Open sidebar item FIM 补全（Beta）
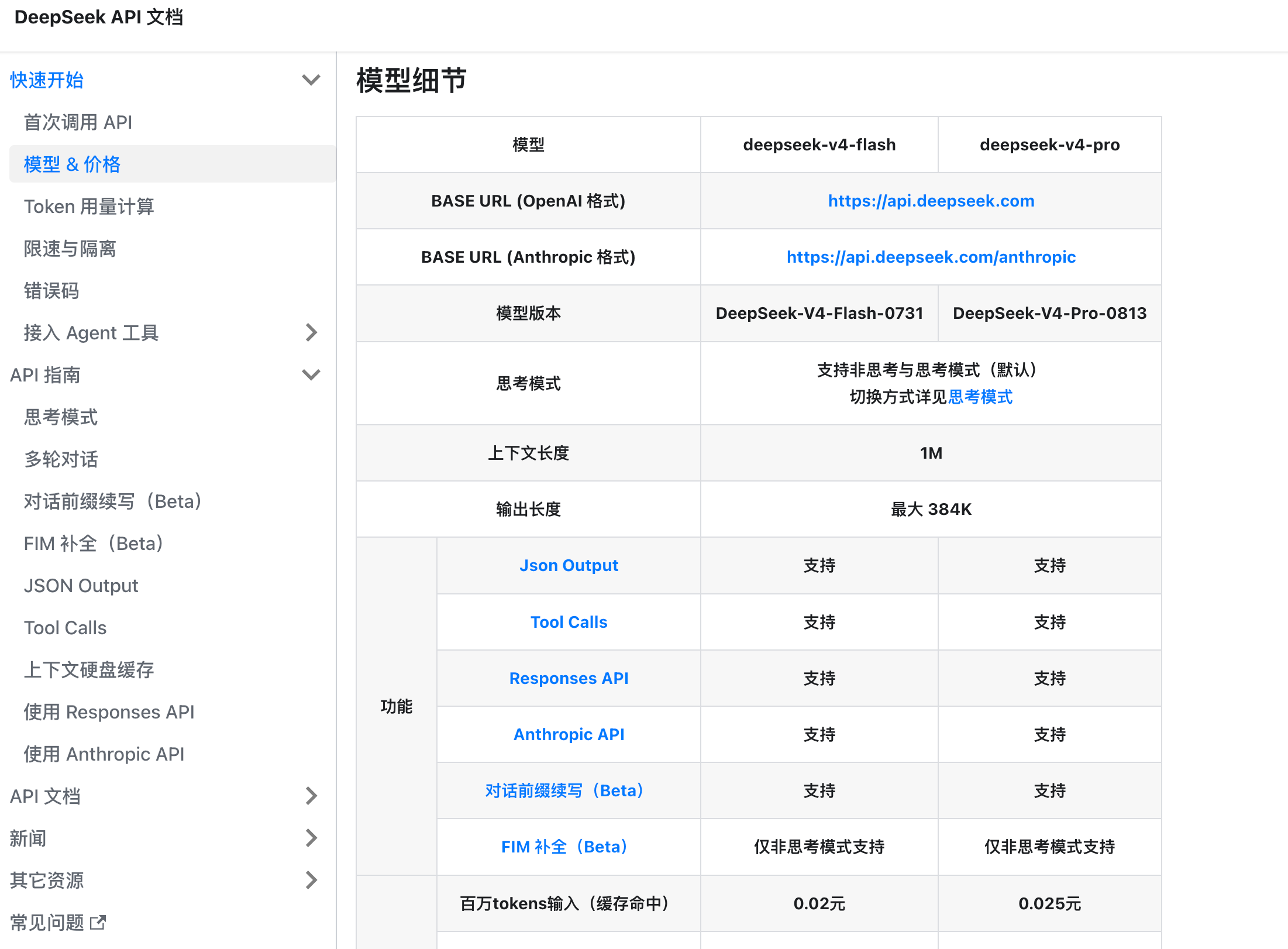Viewport: 1288px width, 949px height. (x=94, y=544)
